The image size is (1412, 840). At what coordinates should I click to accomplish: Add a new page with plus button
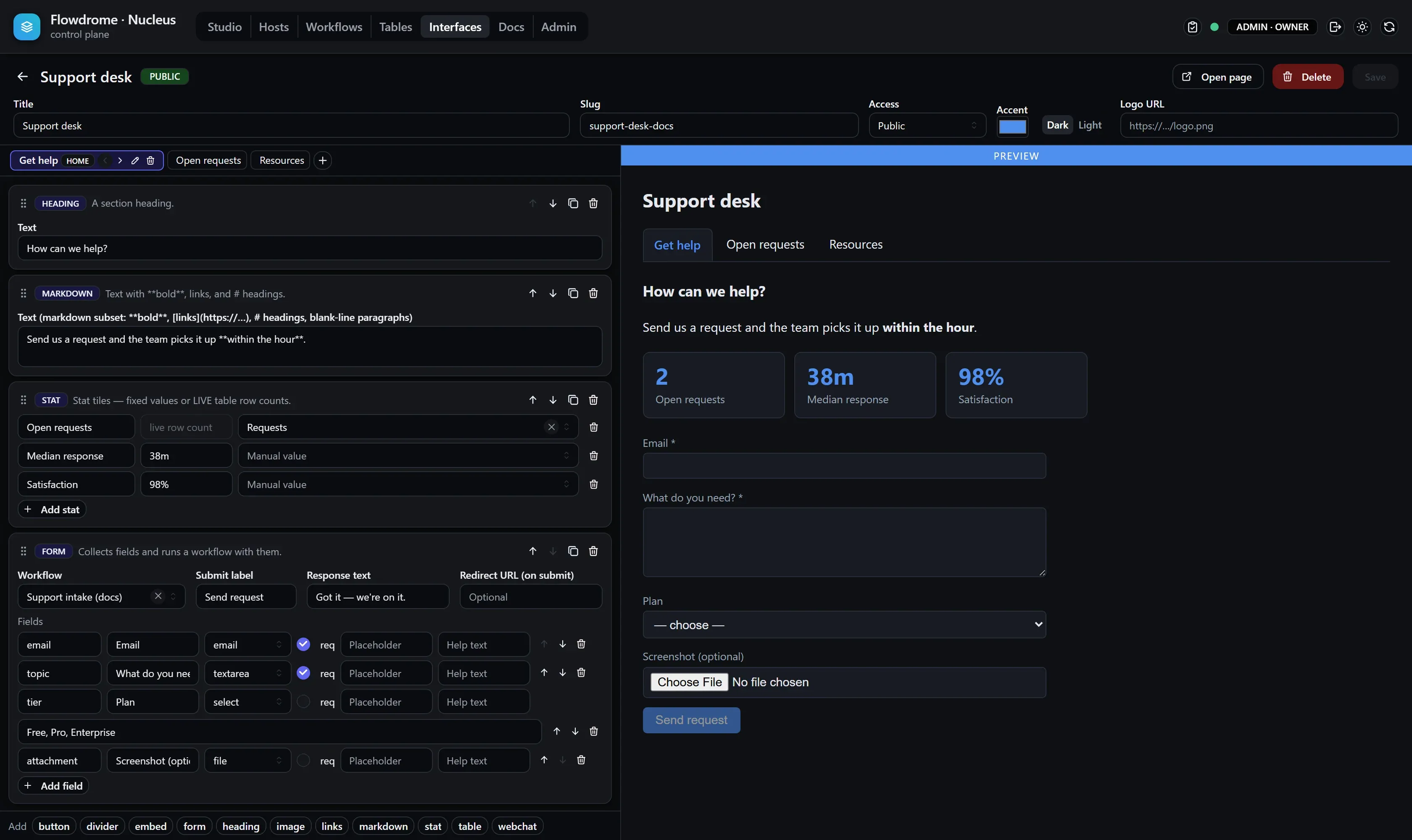click(x=322, y=160)
